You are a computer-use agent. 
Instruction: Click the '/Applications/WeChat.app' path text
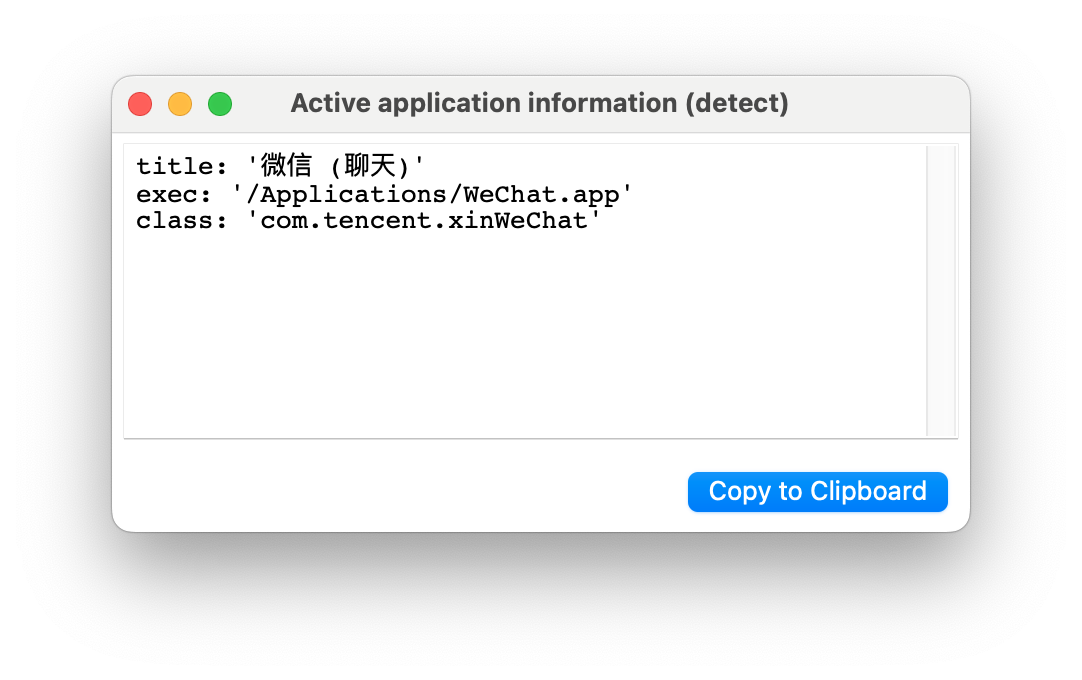coord(432,194)
